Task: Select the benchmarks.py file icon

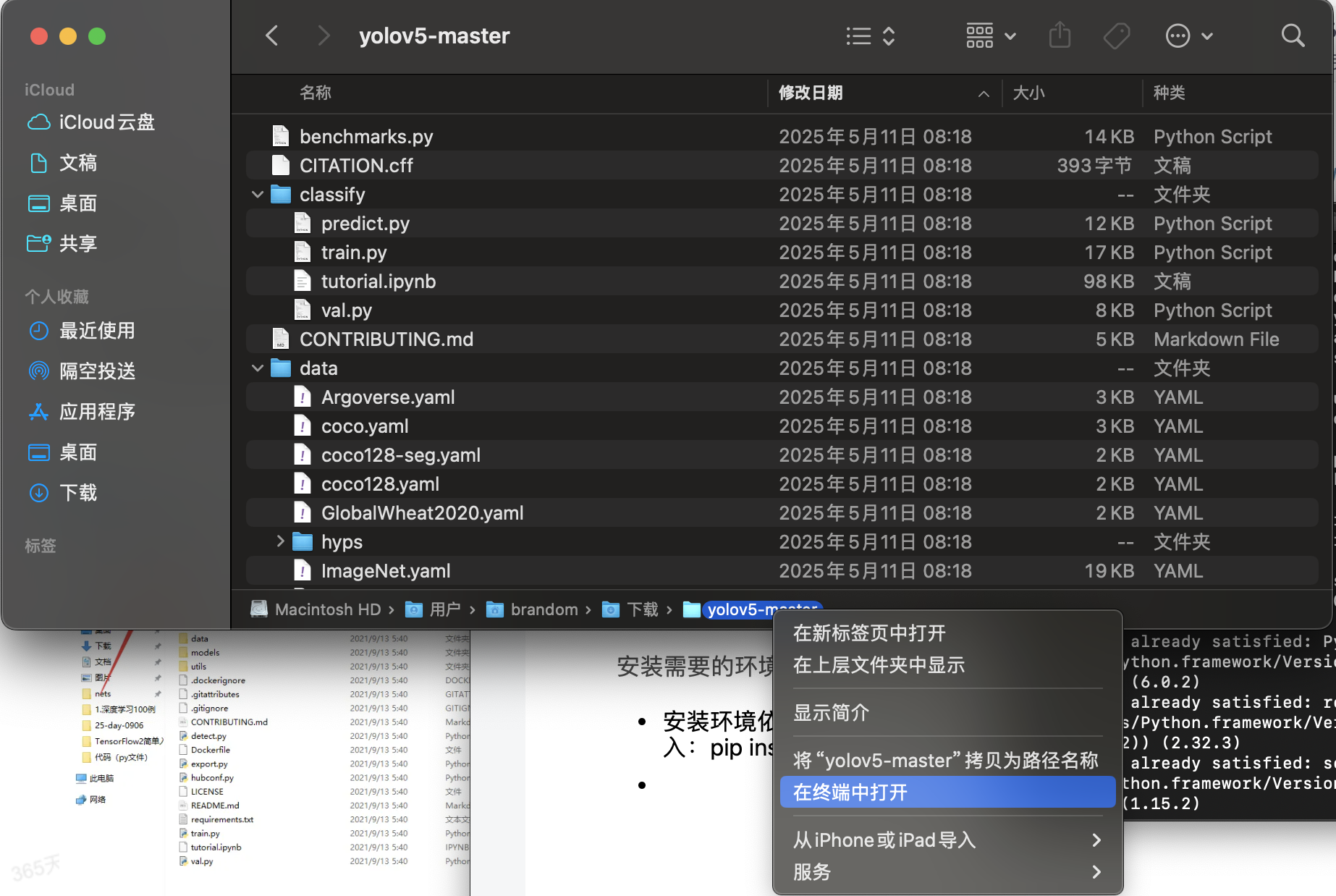Action: point(281,136)
